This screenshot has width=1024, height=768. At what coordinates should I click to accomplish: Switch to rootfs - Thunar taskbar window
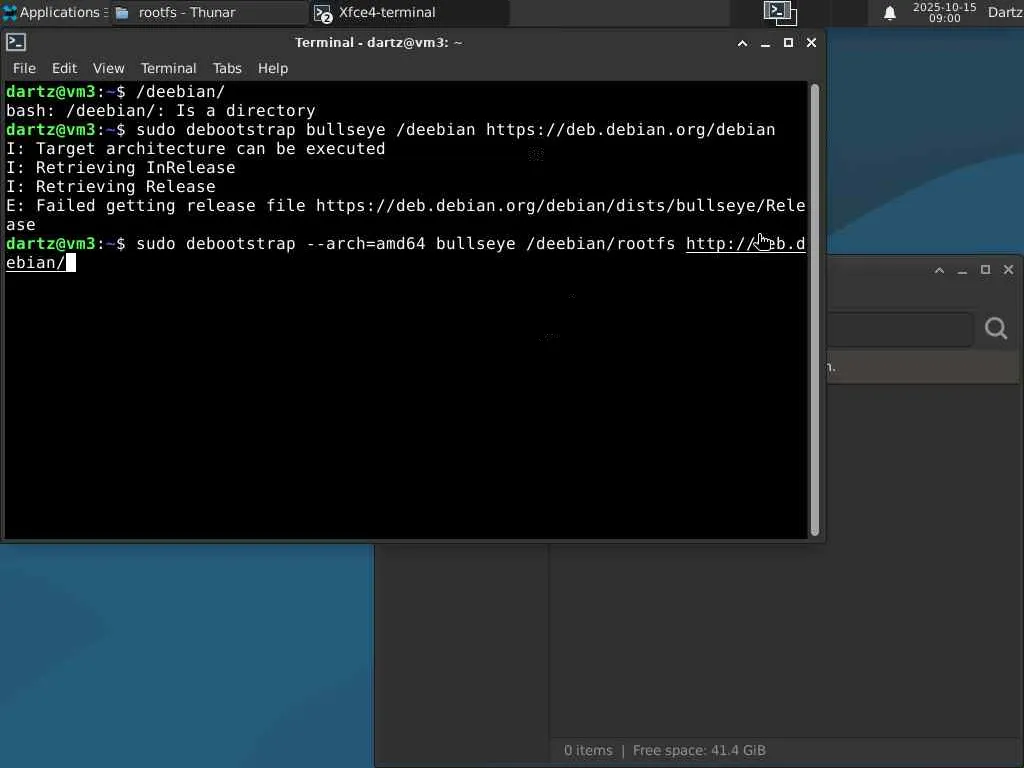point(209,12)
